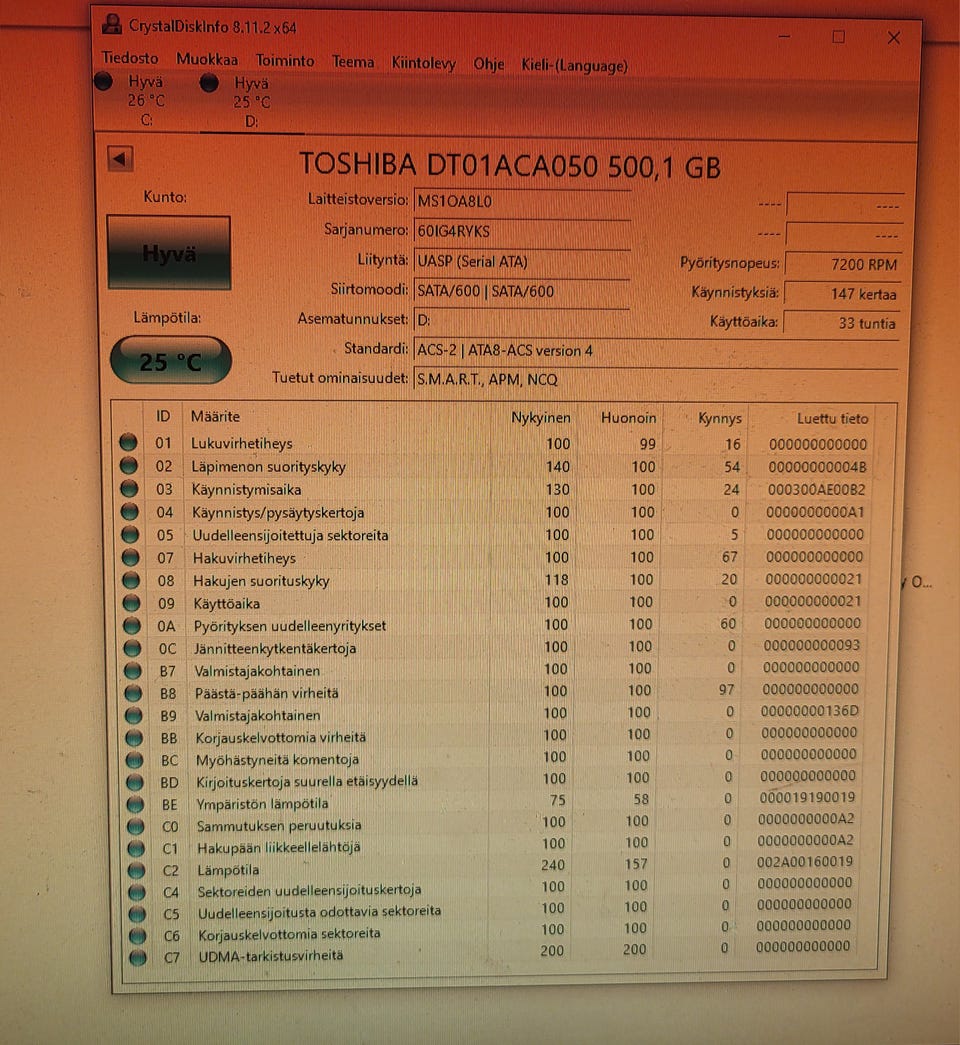
Task: Open the Ohje menu
Action: point(489,64)
